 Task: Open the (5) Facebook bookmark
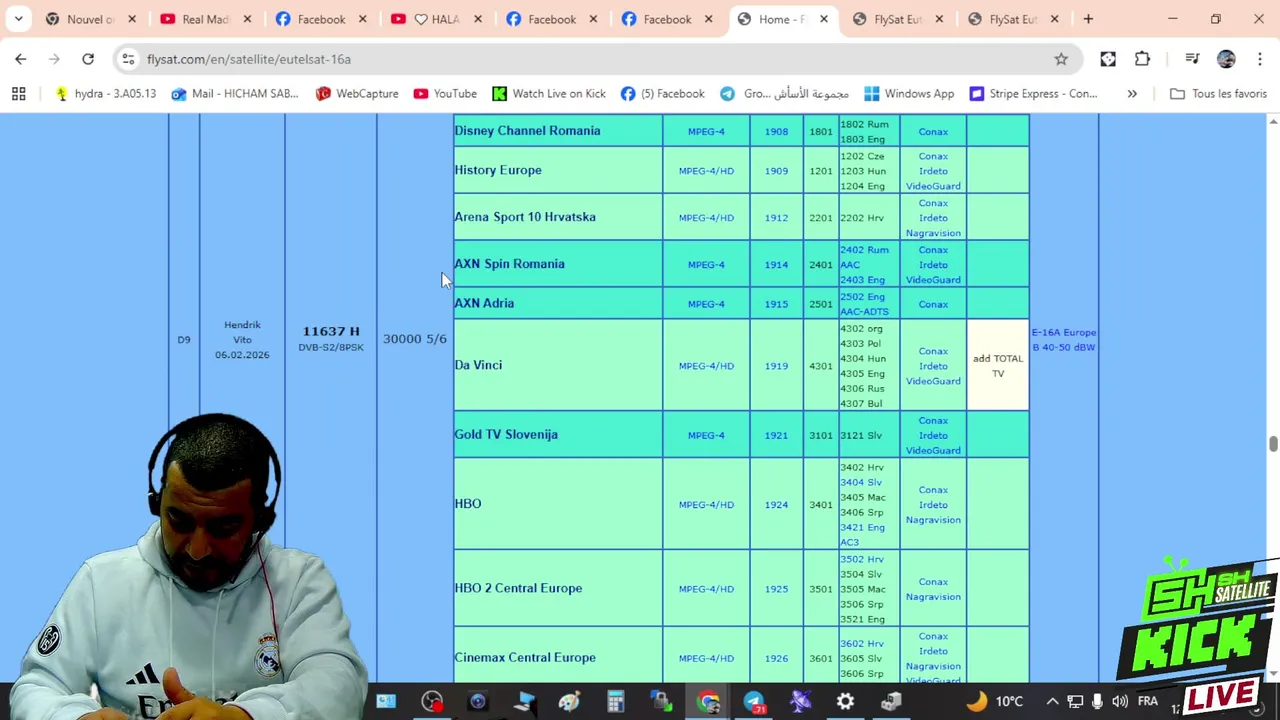coord(662,93)
